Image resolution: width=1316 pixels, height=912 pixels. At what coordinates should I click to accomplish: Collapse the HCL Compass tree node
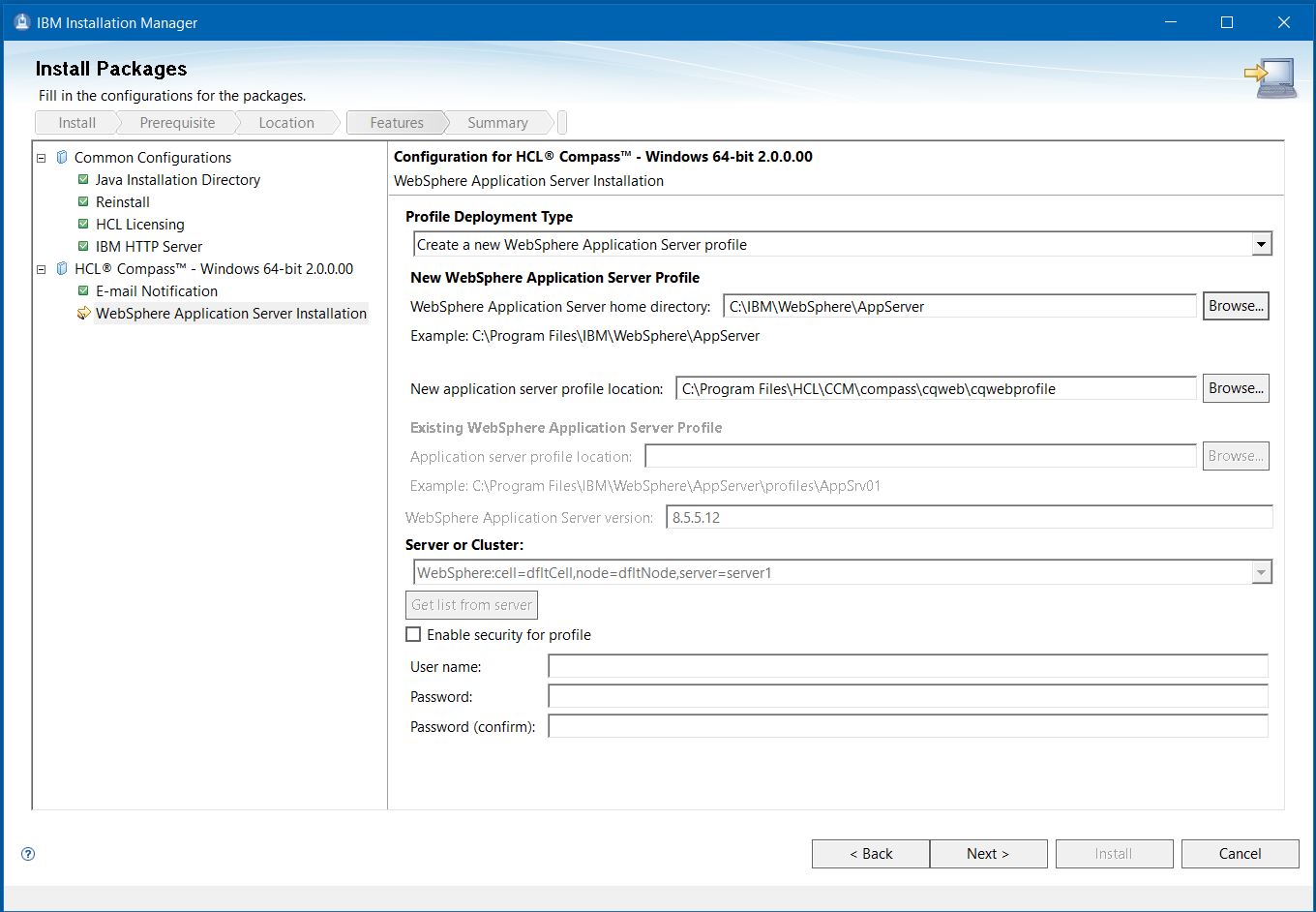tap(42, 269)
